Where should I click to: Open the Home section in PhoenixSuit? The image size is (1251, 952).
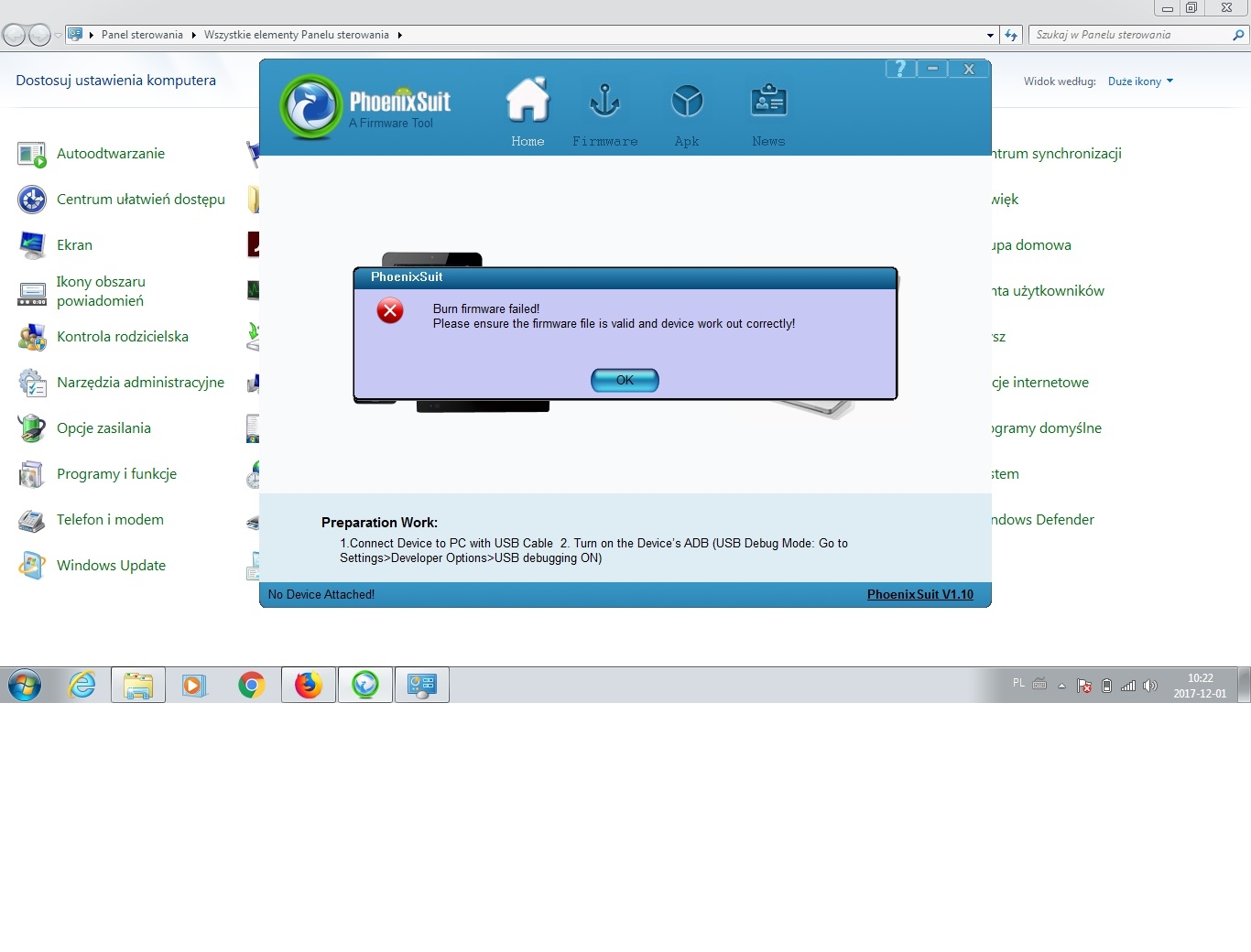click(x=528, y=112)
